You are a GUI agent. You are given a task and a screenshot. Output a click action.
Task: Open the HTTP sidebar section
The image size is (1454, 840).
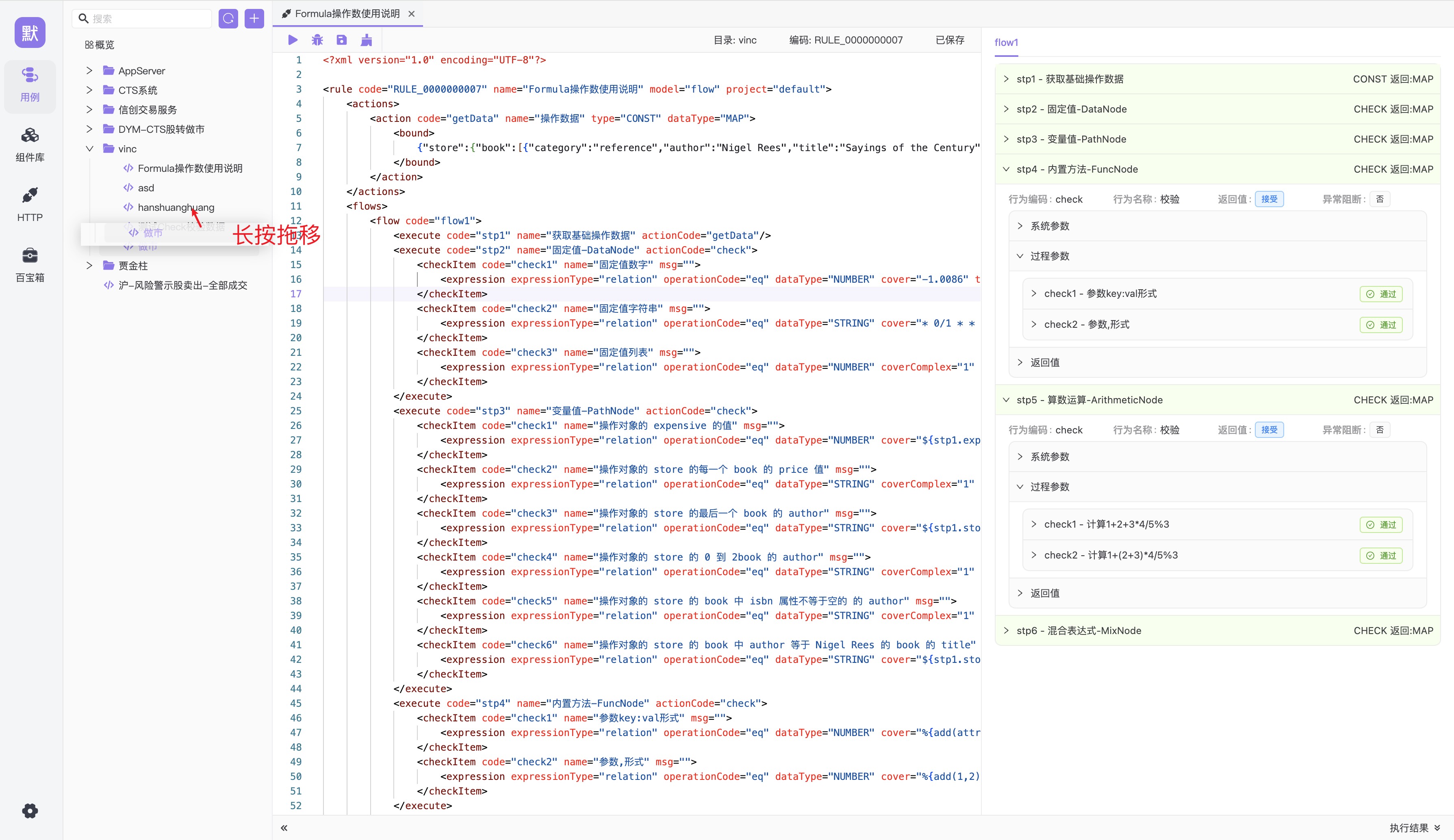pyautogui.click(x=30, y=204)
